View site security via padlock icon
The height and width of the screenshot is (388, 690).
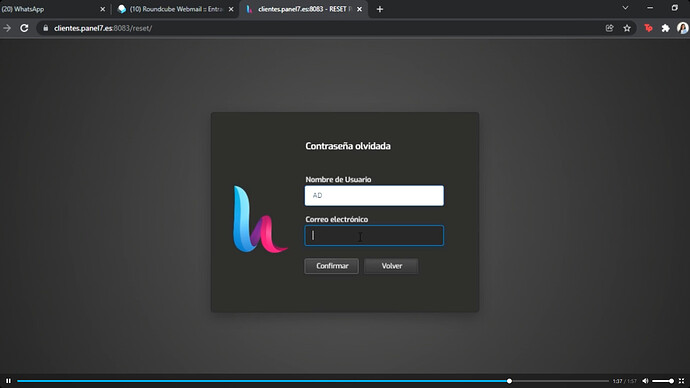(45, 28)
